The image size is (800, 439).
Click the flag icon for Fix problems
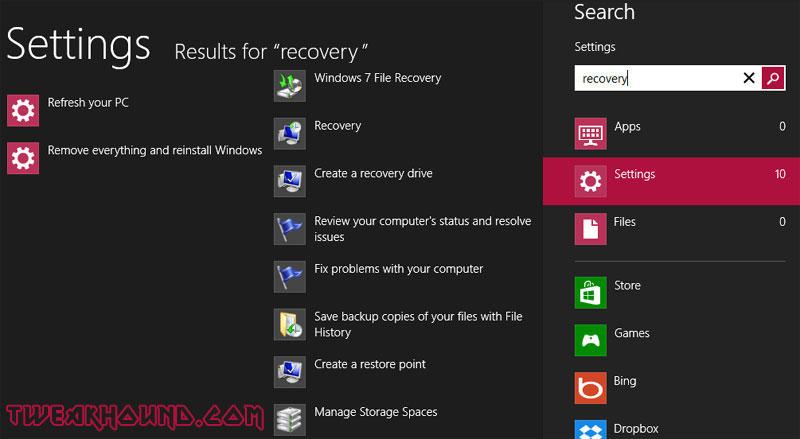point(290,277)
